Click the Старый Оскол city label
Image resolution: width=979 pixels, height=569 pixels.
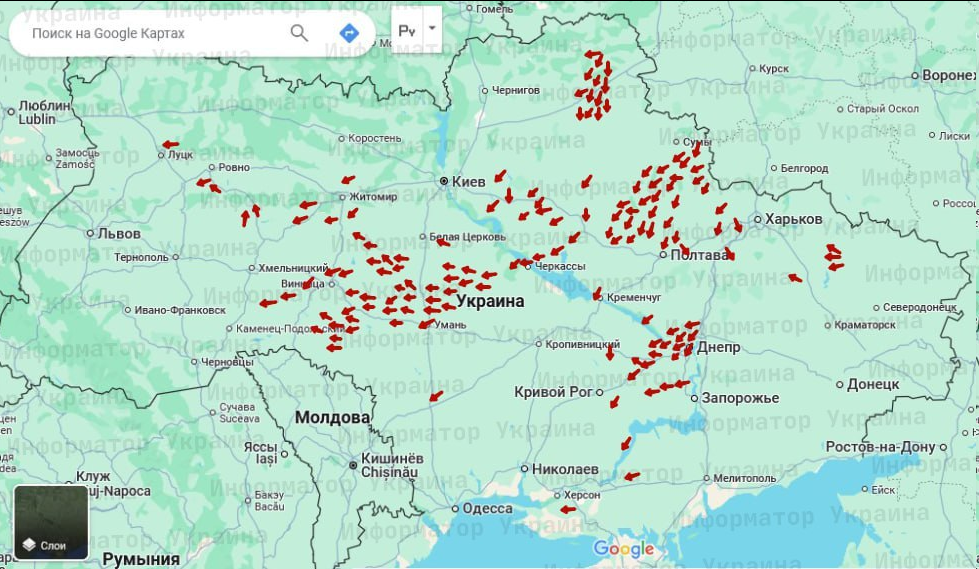883,109
